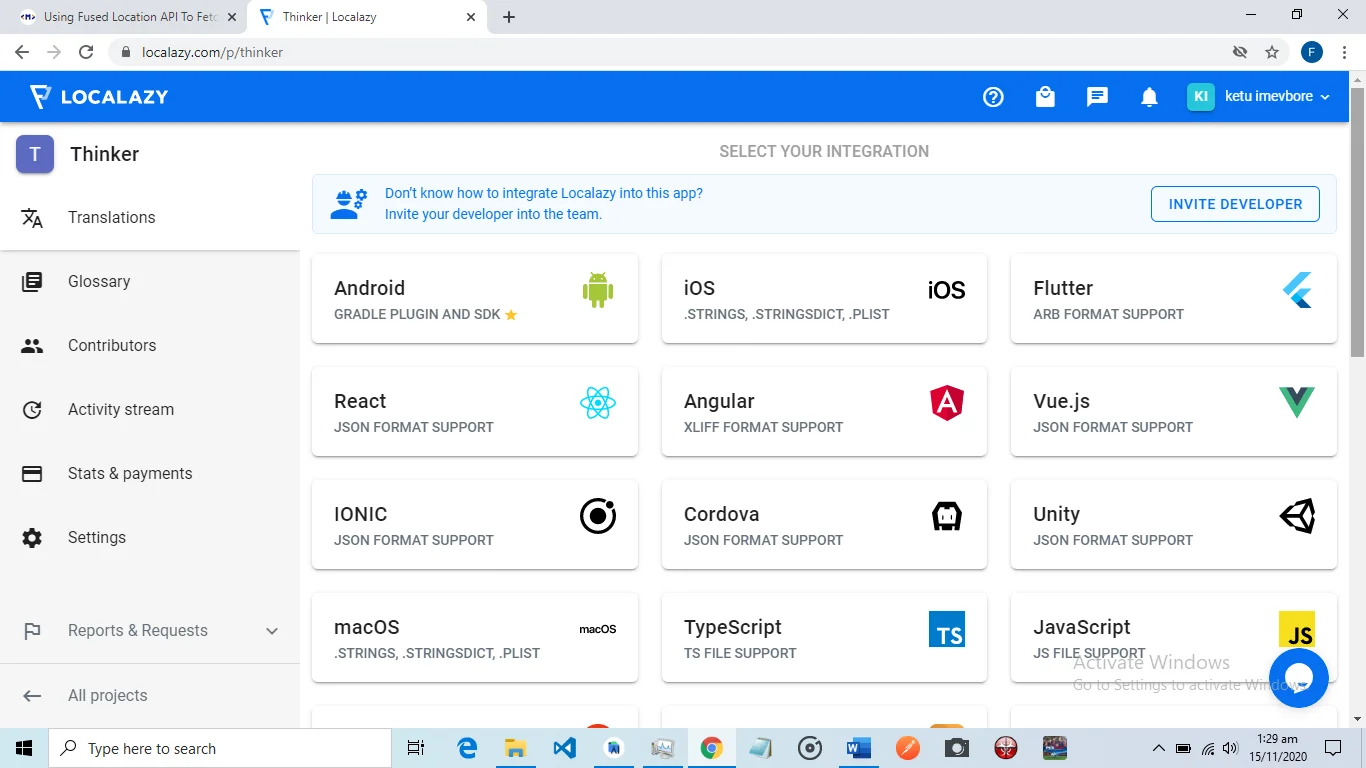Choose the Angular card title text
The height and width of the screenshot is (768, 1366).
(719, 401)
